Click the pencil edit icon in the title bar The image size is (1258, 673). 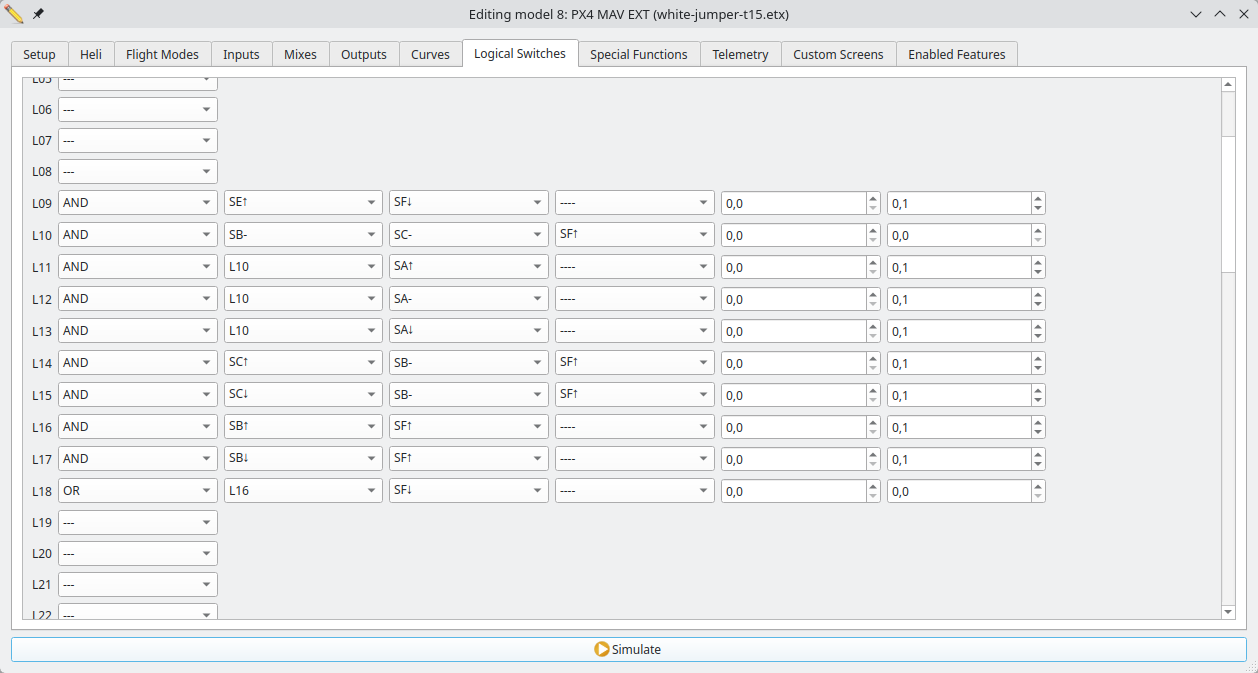pos(14,13)
